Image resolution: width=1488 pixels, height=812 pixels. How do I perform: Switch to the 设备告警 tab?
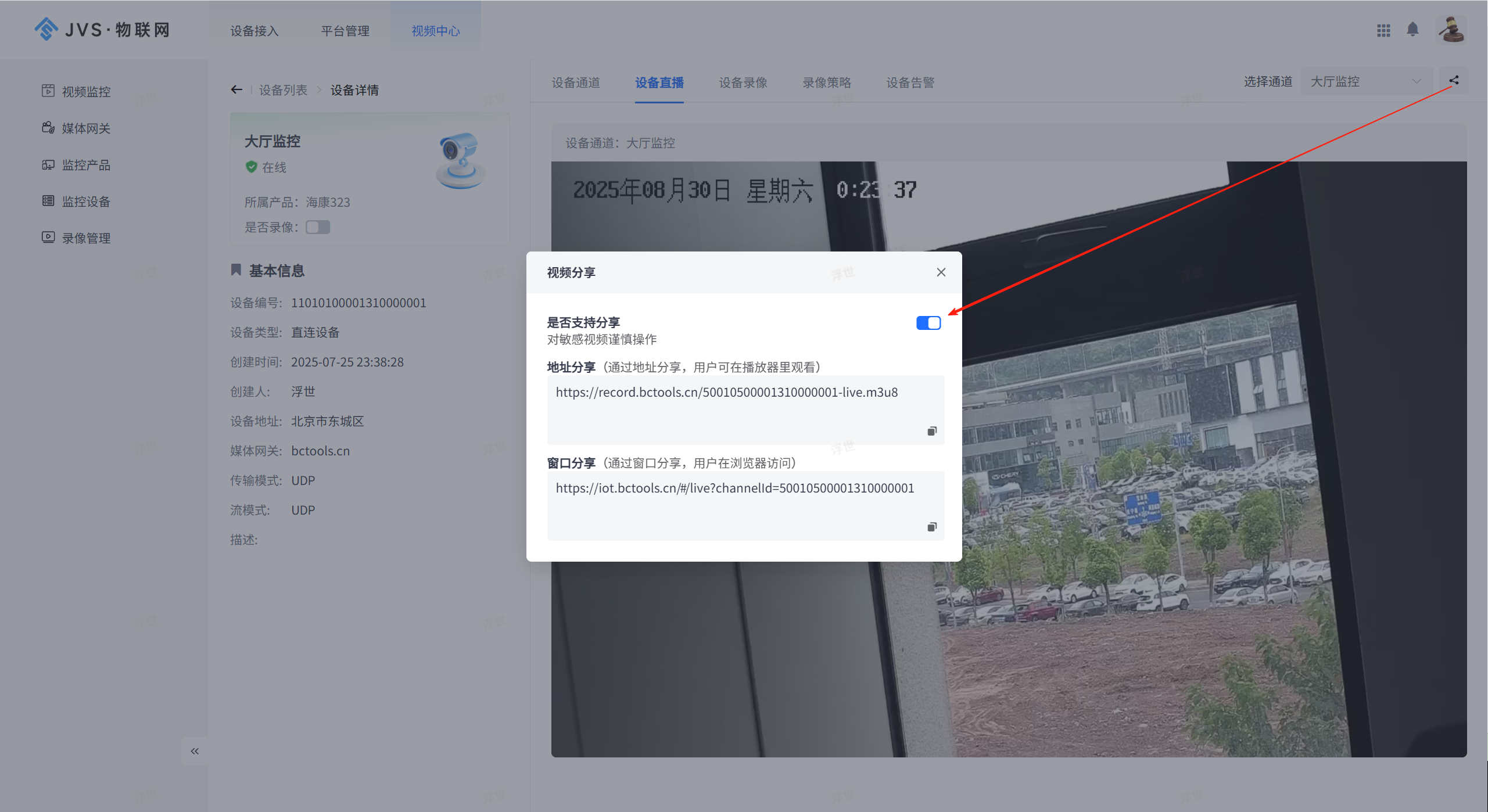pyautogui.click(x=910, y=82)
